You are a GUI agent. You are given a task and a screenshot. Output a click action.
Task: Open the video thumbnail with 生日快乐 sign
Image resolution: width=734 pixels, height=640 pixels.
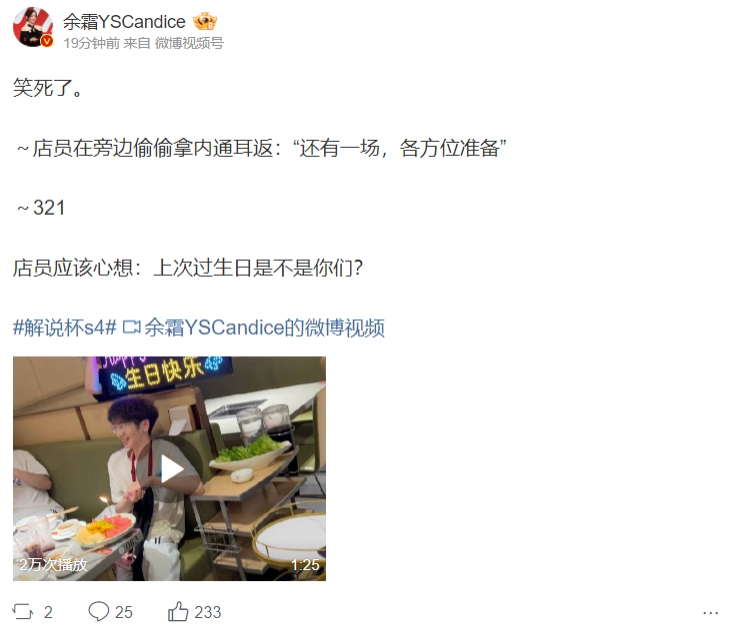point(169,468)
